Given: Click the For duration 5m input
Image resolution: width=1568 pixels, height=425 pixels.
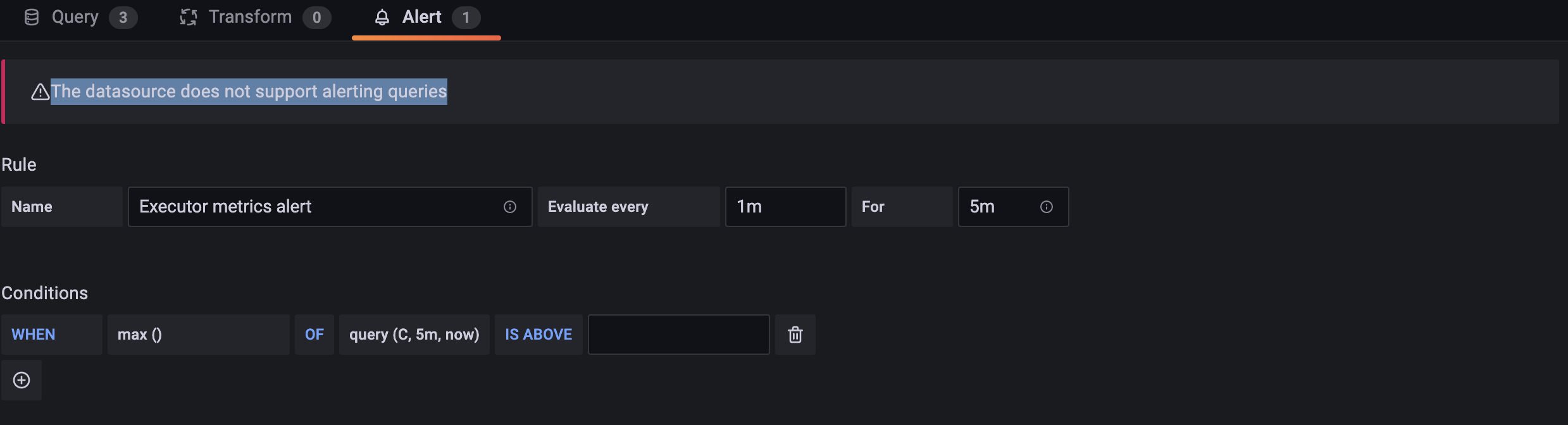Looking at the screenshot, I should pyautogui.click(x=1013, y=207).
